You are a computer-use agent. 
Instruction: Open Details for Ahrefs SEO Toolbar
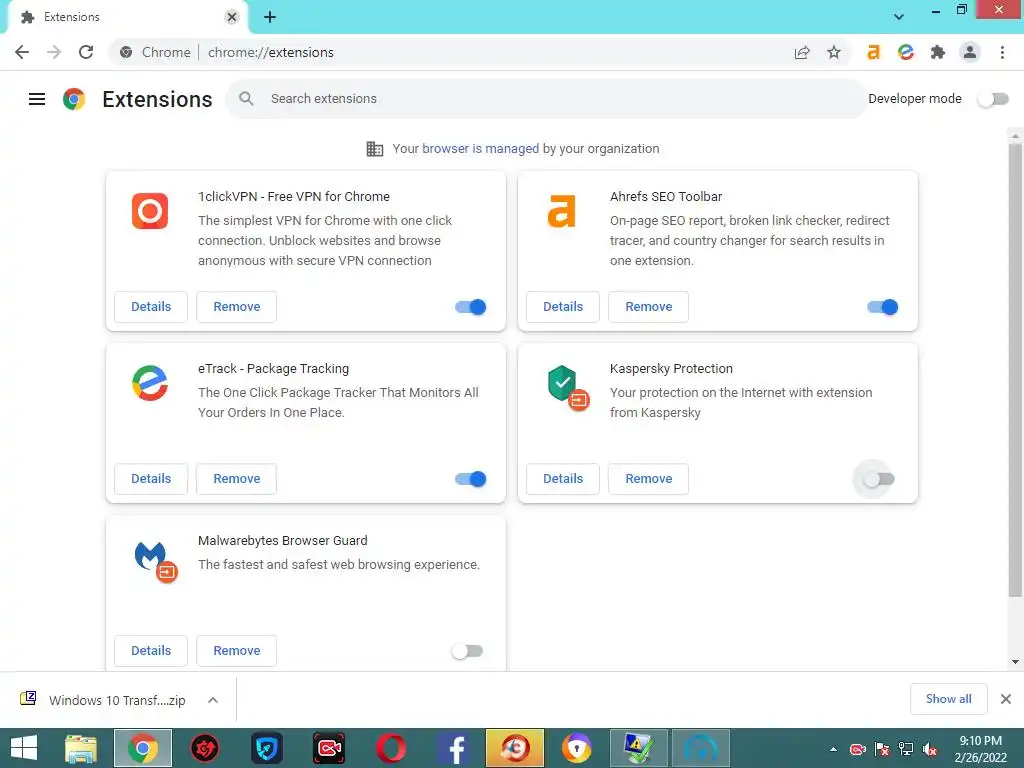563,307
